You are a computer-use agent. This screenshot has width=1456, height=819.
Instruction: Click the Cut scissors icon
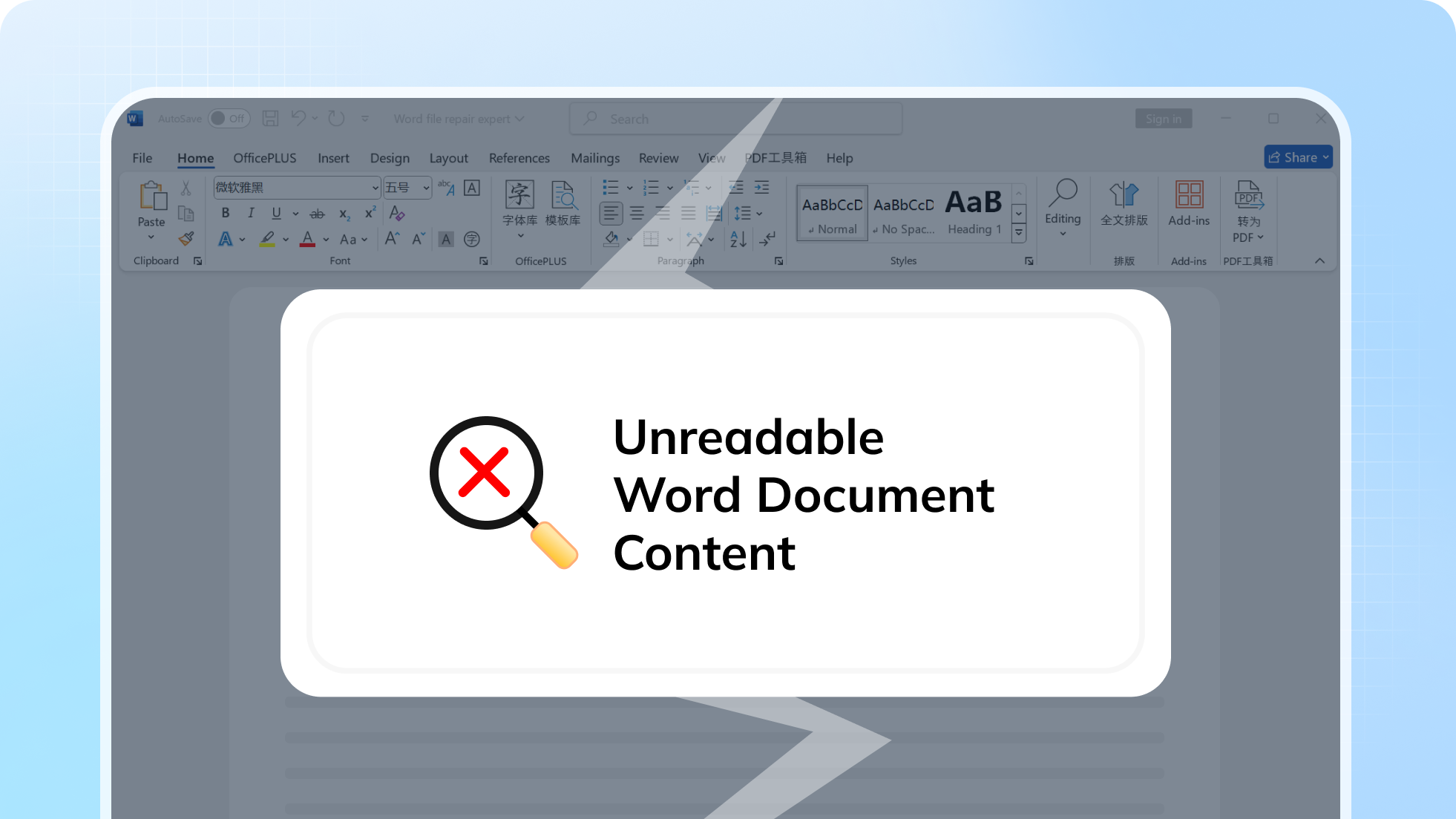point(186,188)
